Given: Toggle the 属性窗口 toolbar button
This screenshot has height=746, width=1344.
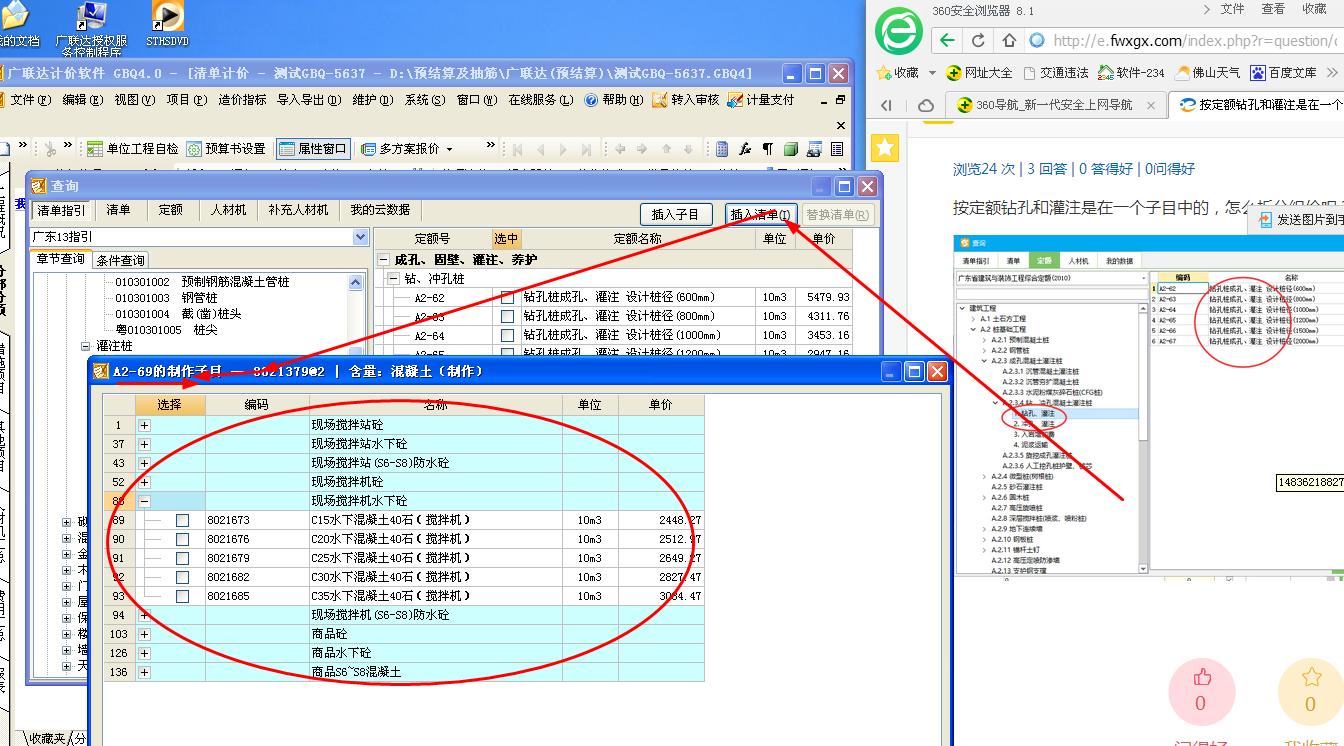Looking at the screenshot, I should [312, 149].
